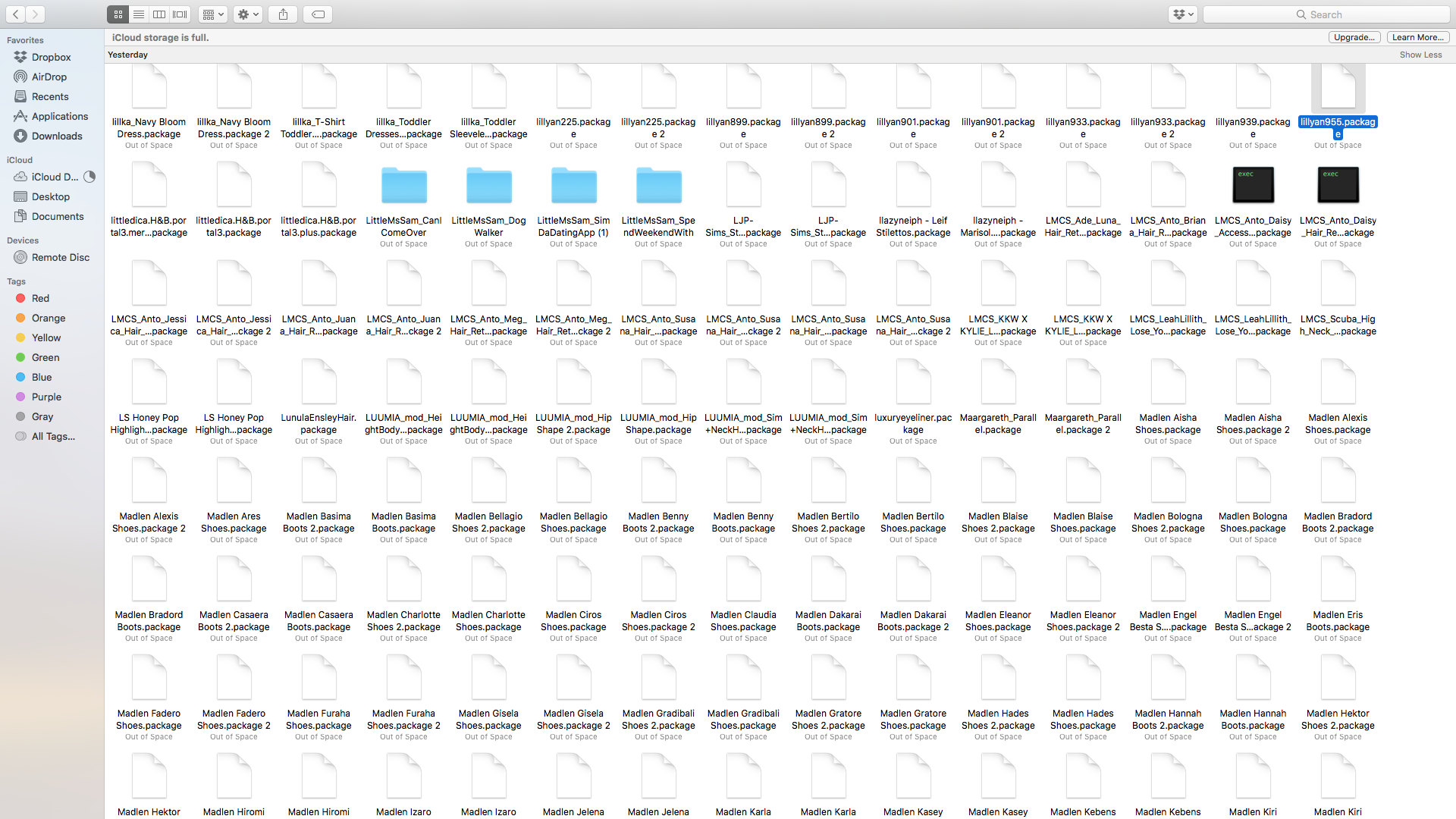
Task: Click the 'Madlen Gisela Shoes.package' file name
Action: [x=488, y=720]
